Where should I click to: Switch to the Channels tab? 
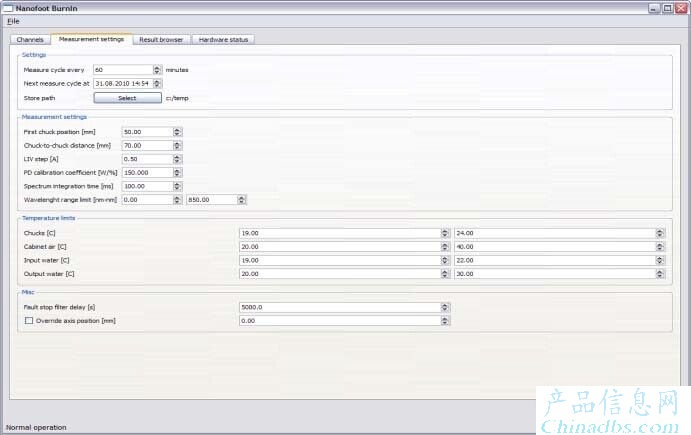30,40
